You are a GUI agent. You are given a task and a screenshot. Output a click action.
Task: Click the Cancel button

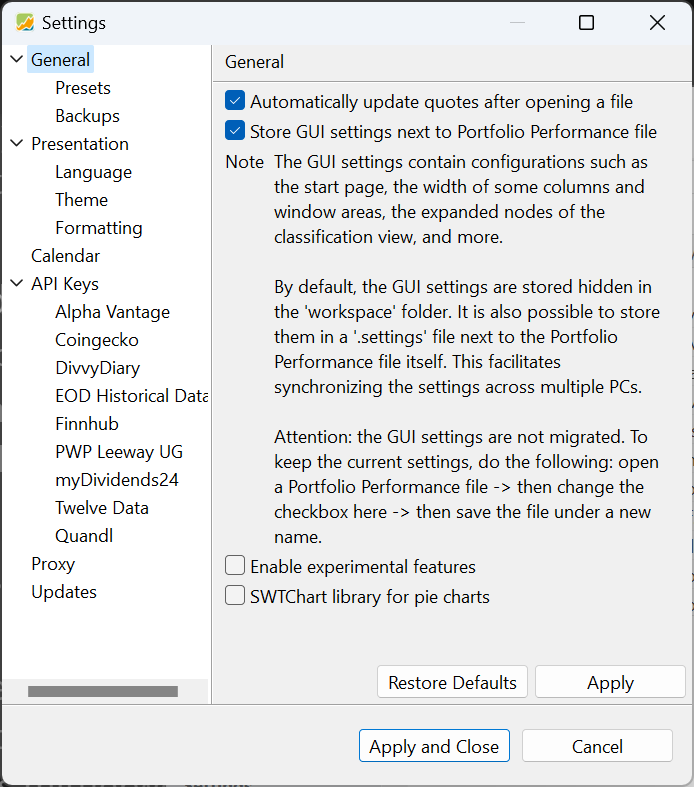(x=597, y=746)
